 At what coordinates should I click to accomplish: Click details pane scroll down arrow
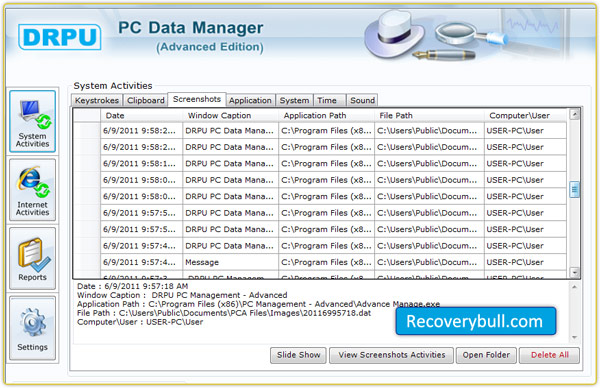click(x=574, y=337)
